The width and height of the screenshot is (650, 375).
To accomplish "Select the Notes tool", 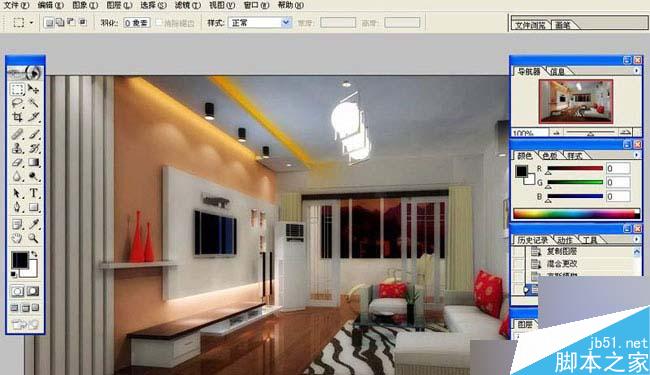I will [17, 224].
